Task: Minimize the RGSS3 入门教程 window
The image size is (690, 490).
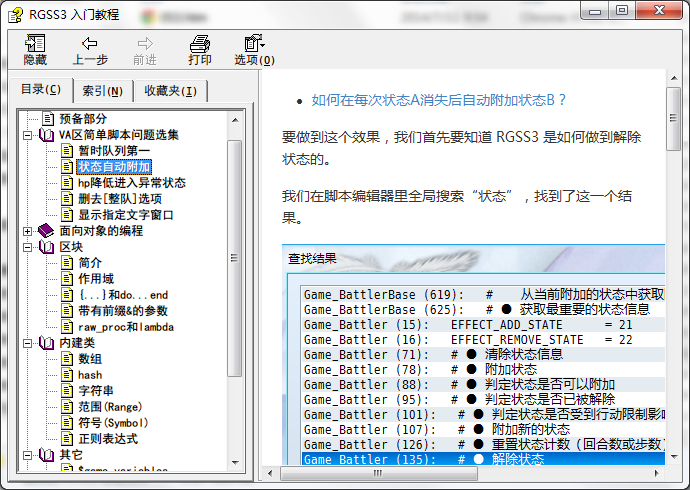Action: point(595,10)
